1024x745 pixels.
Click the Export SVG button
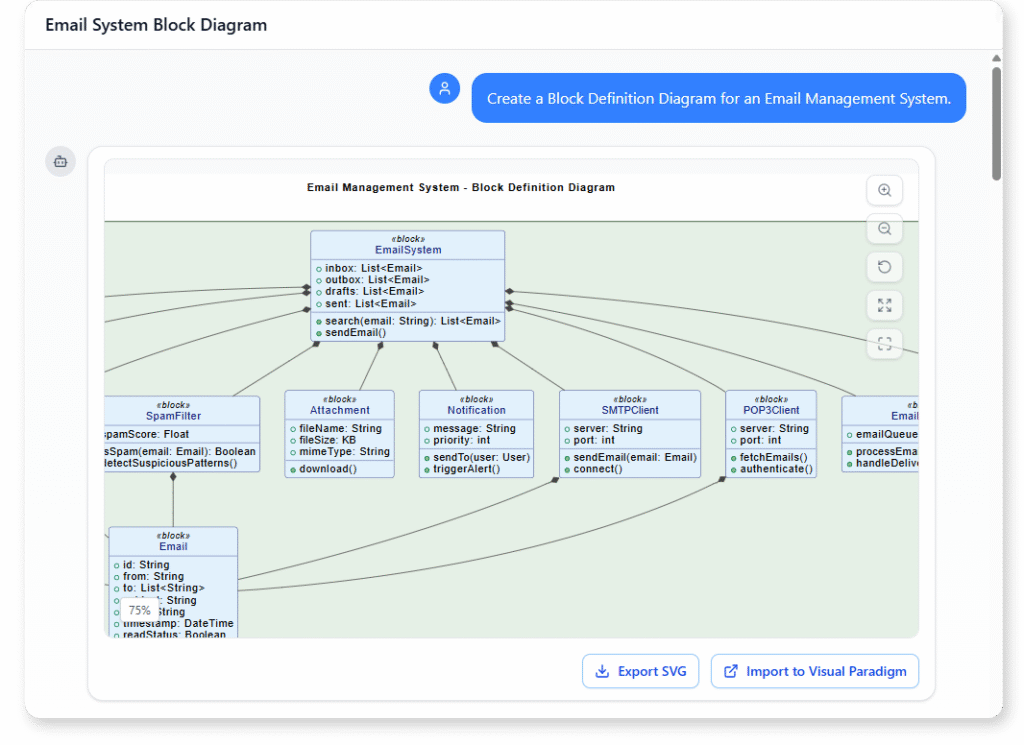[640, 671]
